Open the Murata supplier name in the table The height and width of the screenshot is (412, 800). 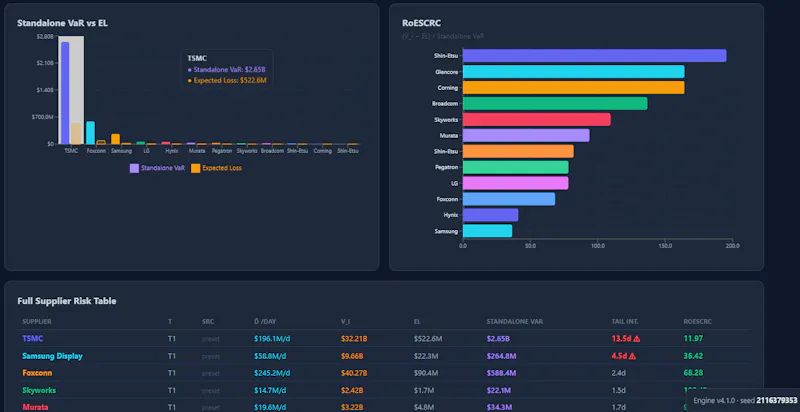pyautogui.click(x=35, y=407)
